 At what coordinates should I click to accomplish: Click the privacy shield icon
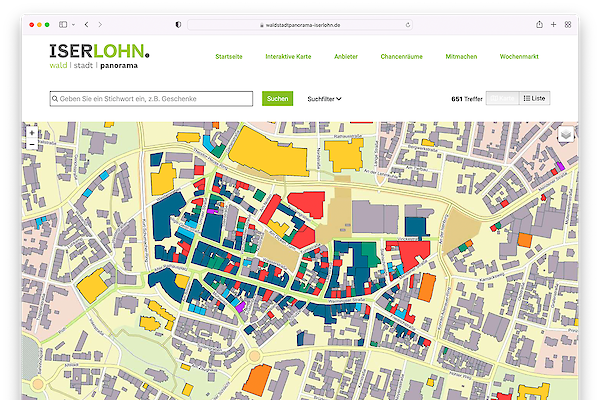tap(178, 23)
